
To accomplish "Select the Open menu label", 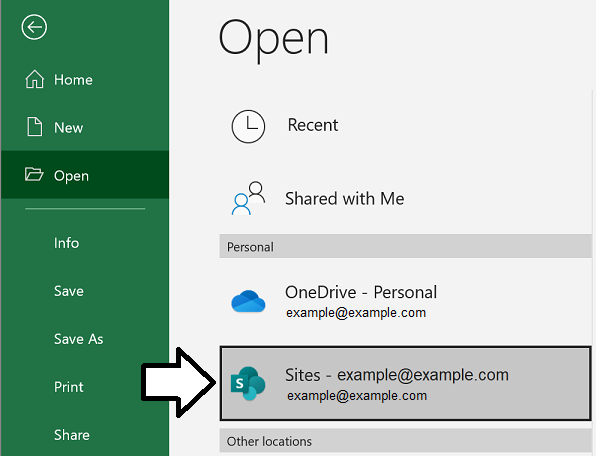I will (x=71, y=176).
